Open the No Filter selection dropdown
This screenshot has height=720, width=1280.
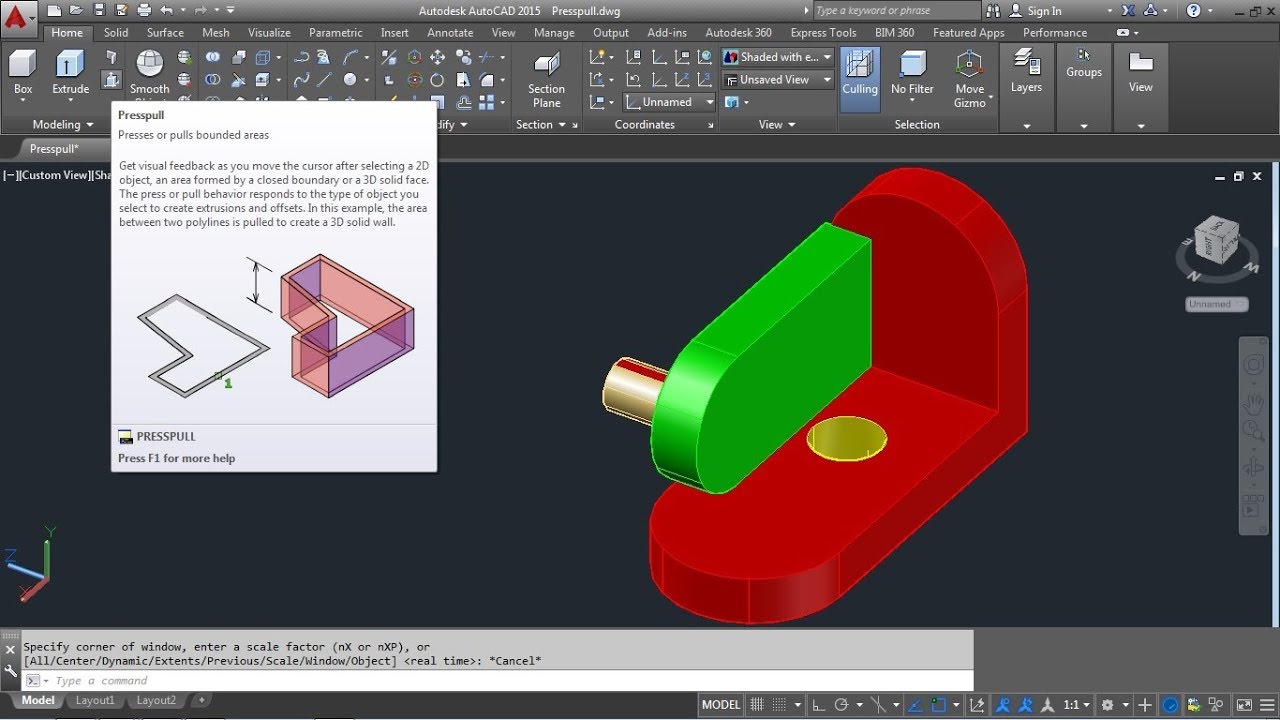pyautogui.click(x=912, y=74)
